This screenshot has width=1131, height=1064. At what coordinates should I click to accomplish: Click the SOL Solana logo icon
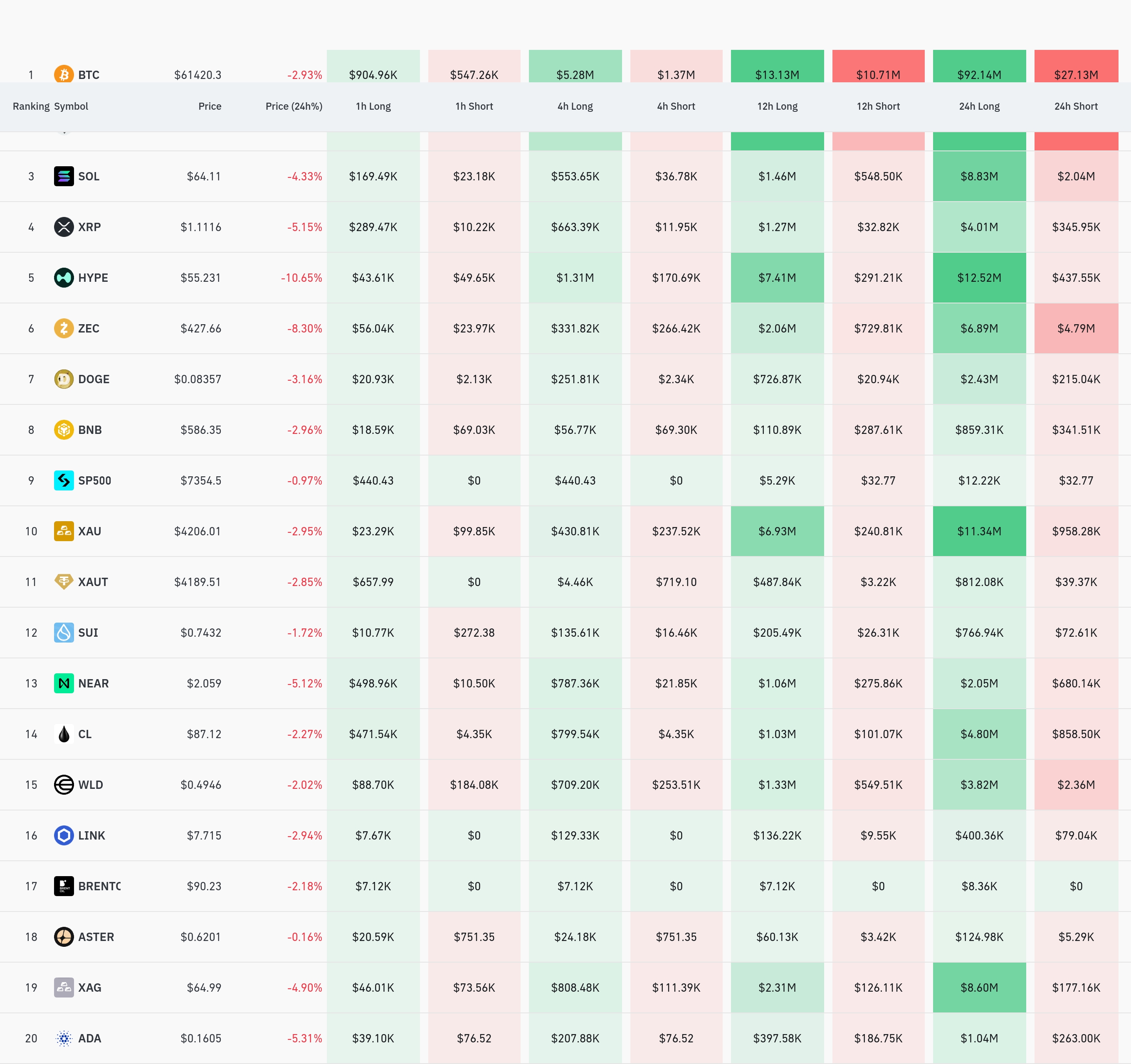64,176
